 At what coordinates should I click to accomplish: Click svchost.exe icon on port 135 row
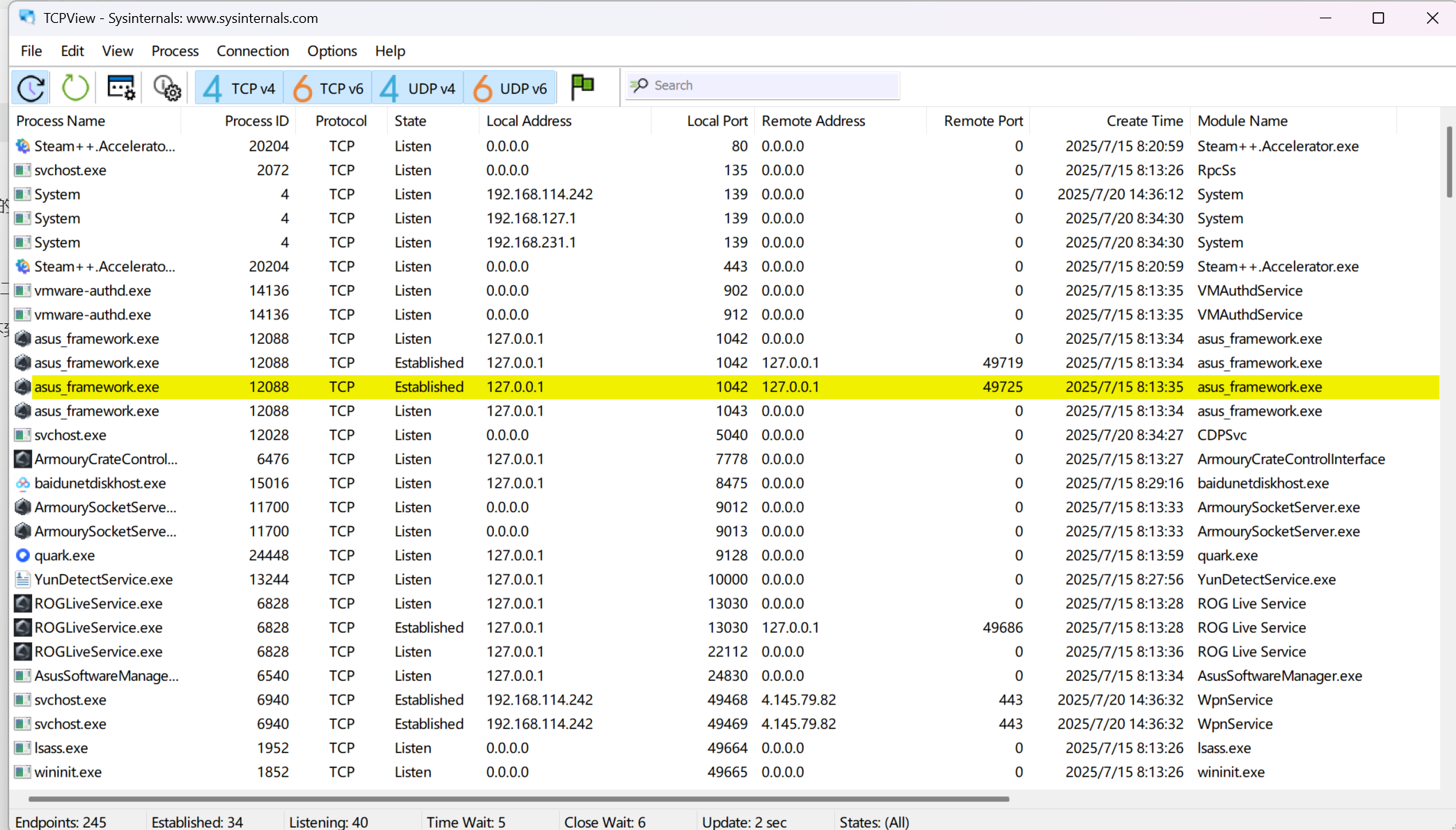[x=23, y=170]
